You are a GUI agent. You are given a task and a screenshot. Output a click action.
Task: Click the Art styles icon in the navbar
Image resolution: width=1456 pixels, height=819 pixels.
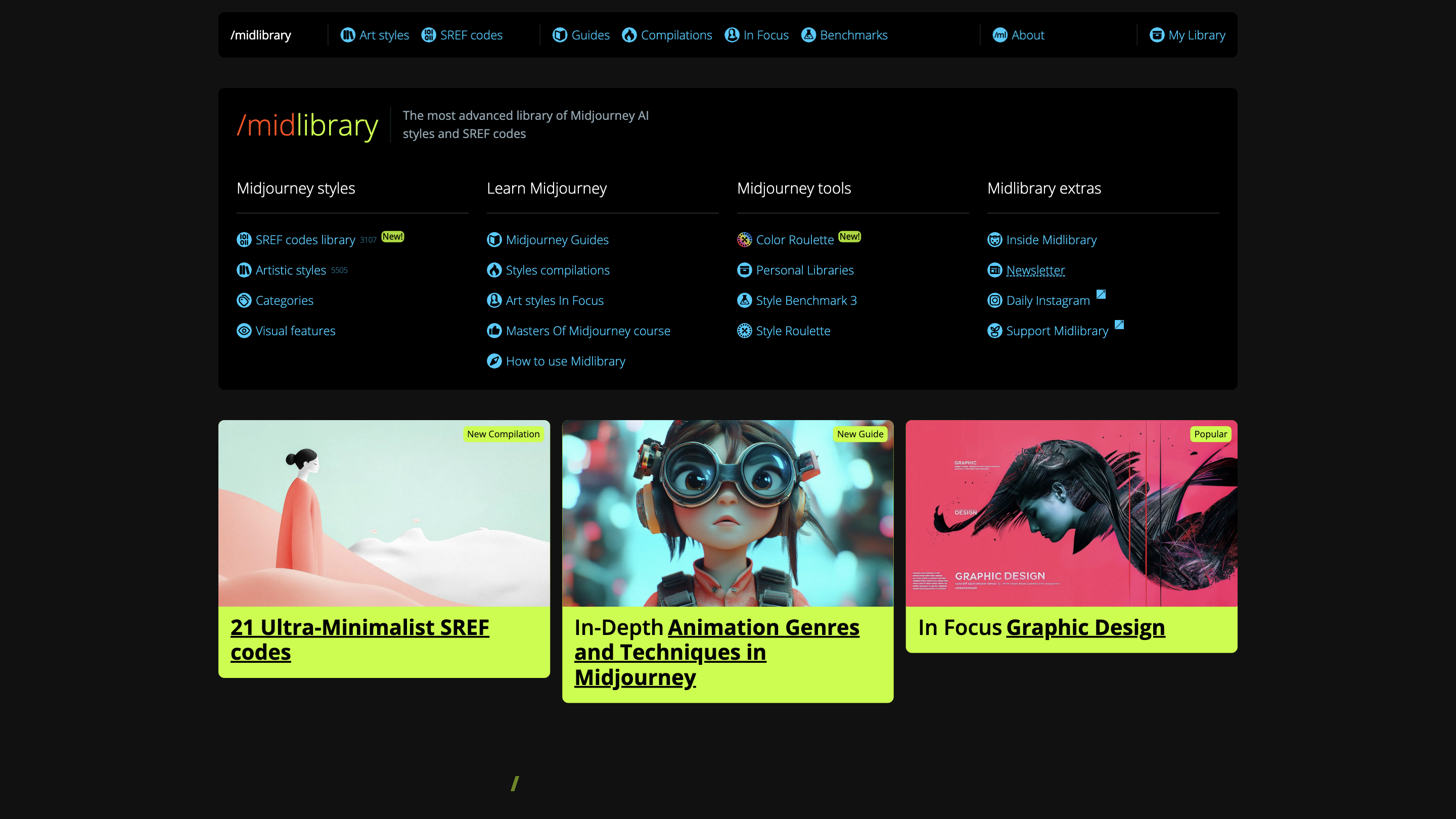click(348, 34)
